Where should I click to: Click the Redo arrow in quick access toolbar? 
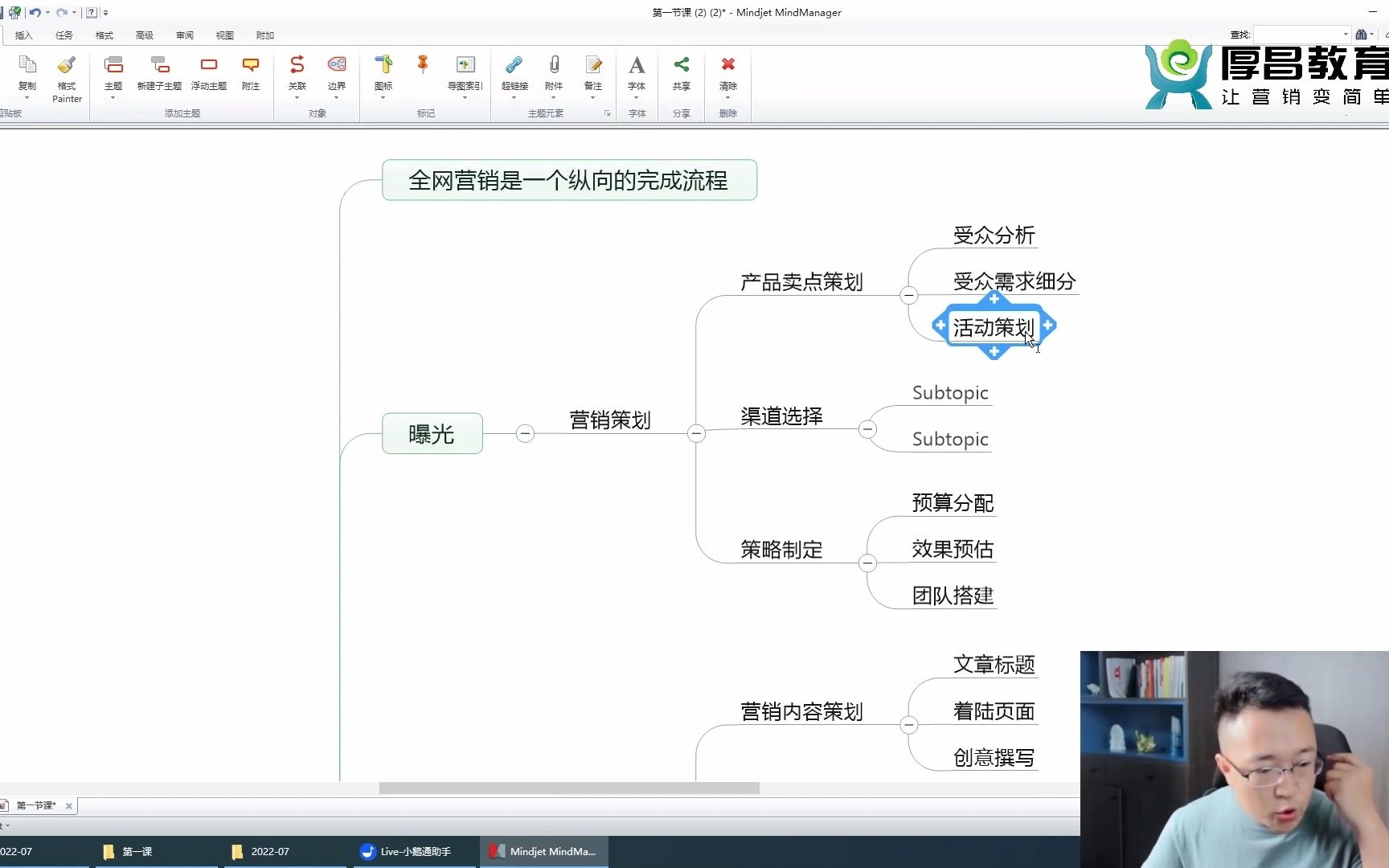[x=61, y=12]
